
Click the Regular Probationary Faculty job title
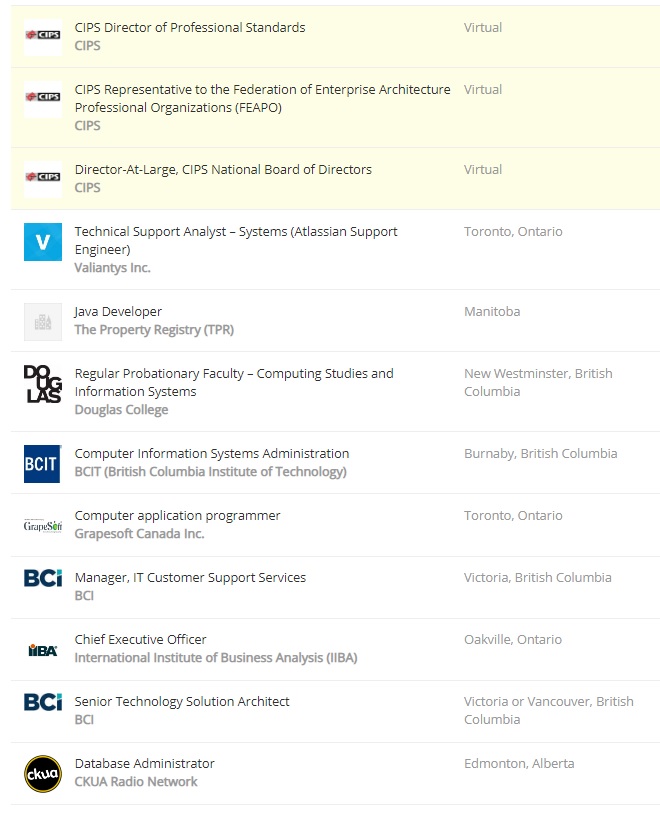point(234,374)
